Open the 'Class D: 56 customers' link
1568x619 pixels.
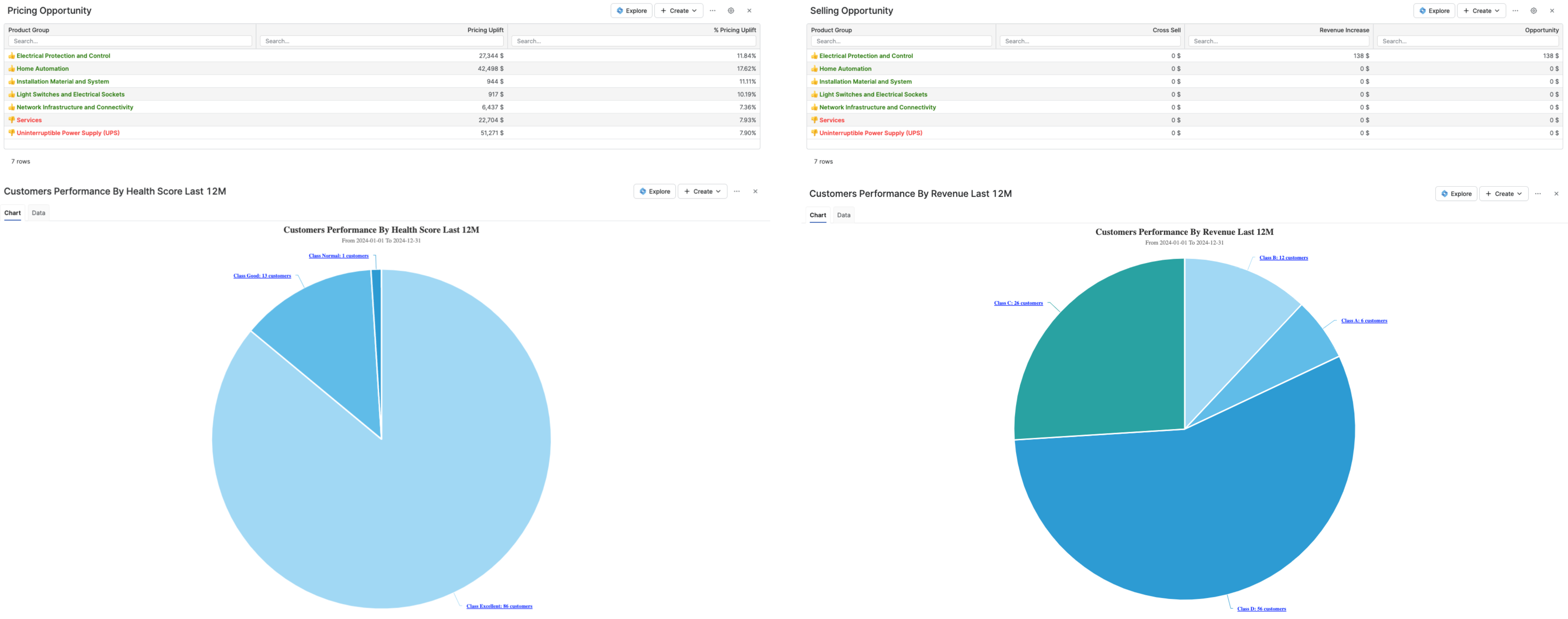pyautogui.click(x=1262, y=608)
